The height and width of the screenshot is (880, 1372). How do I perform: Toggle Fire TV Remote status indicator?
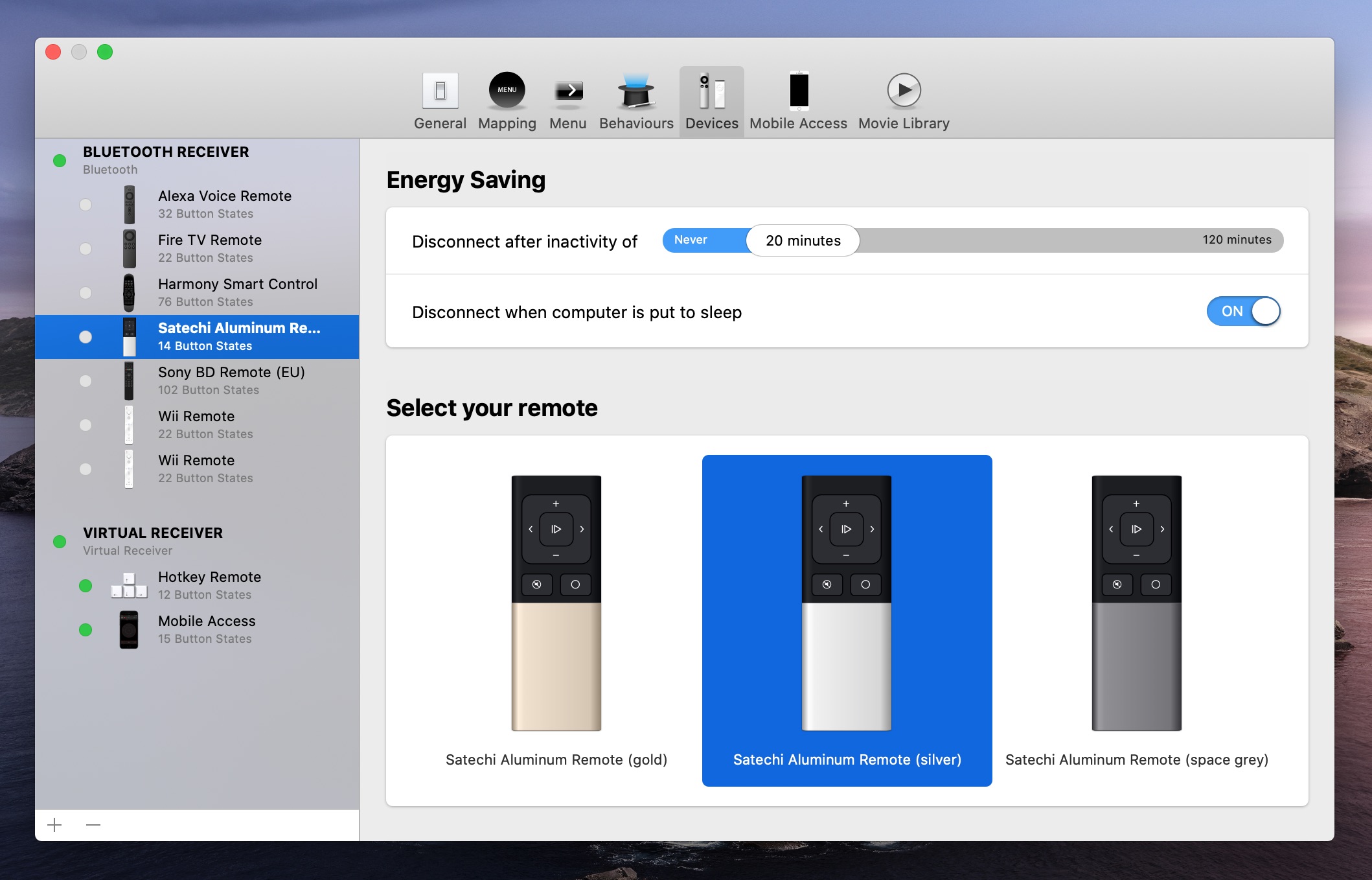click(x=86, y=249)
